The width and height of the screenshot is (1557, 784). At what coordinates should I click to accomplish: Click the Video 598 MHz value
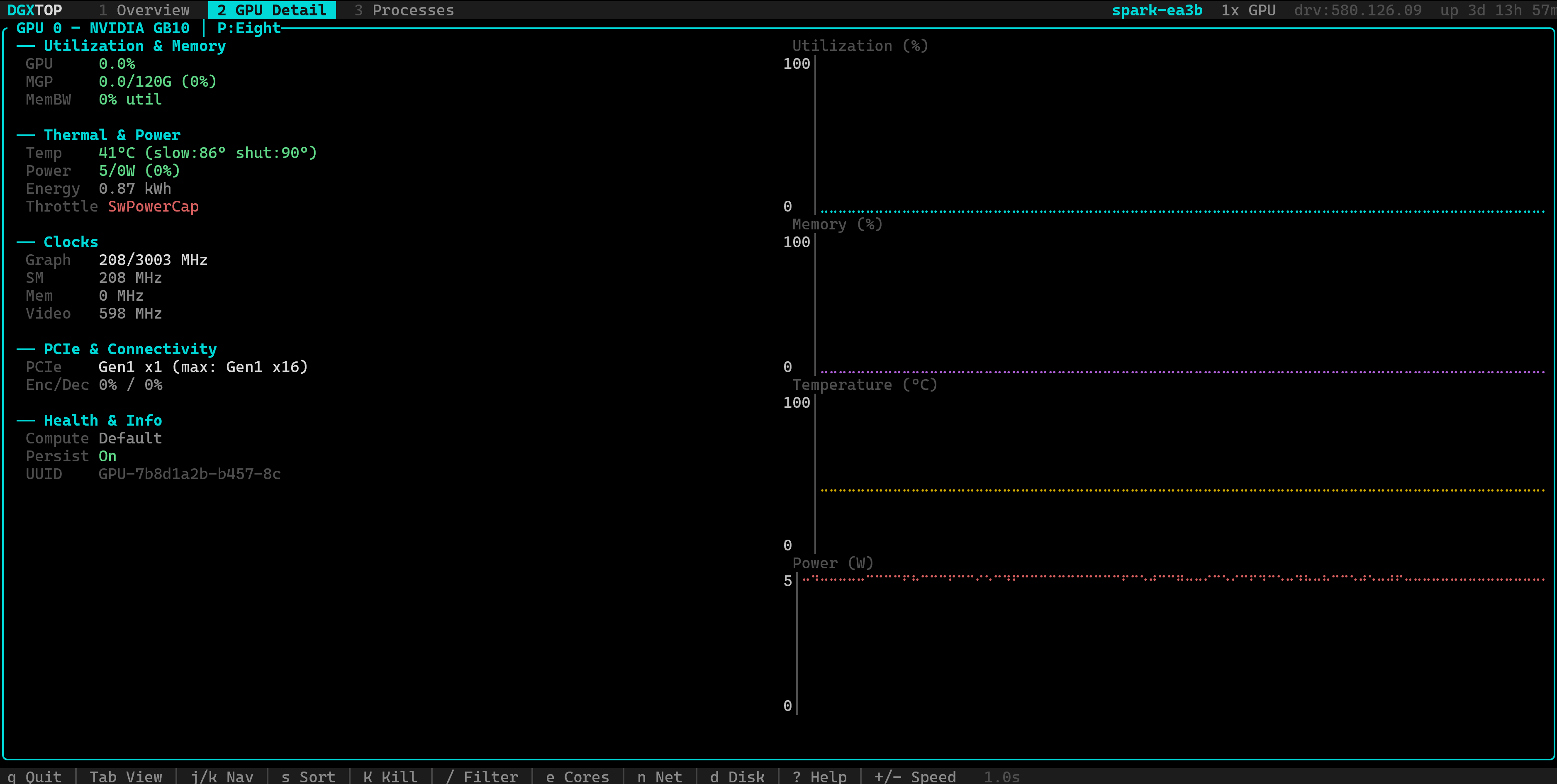pyautogui.click(x=130, y=314)
